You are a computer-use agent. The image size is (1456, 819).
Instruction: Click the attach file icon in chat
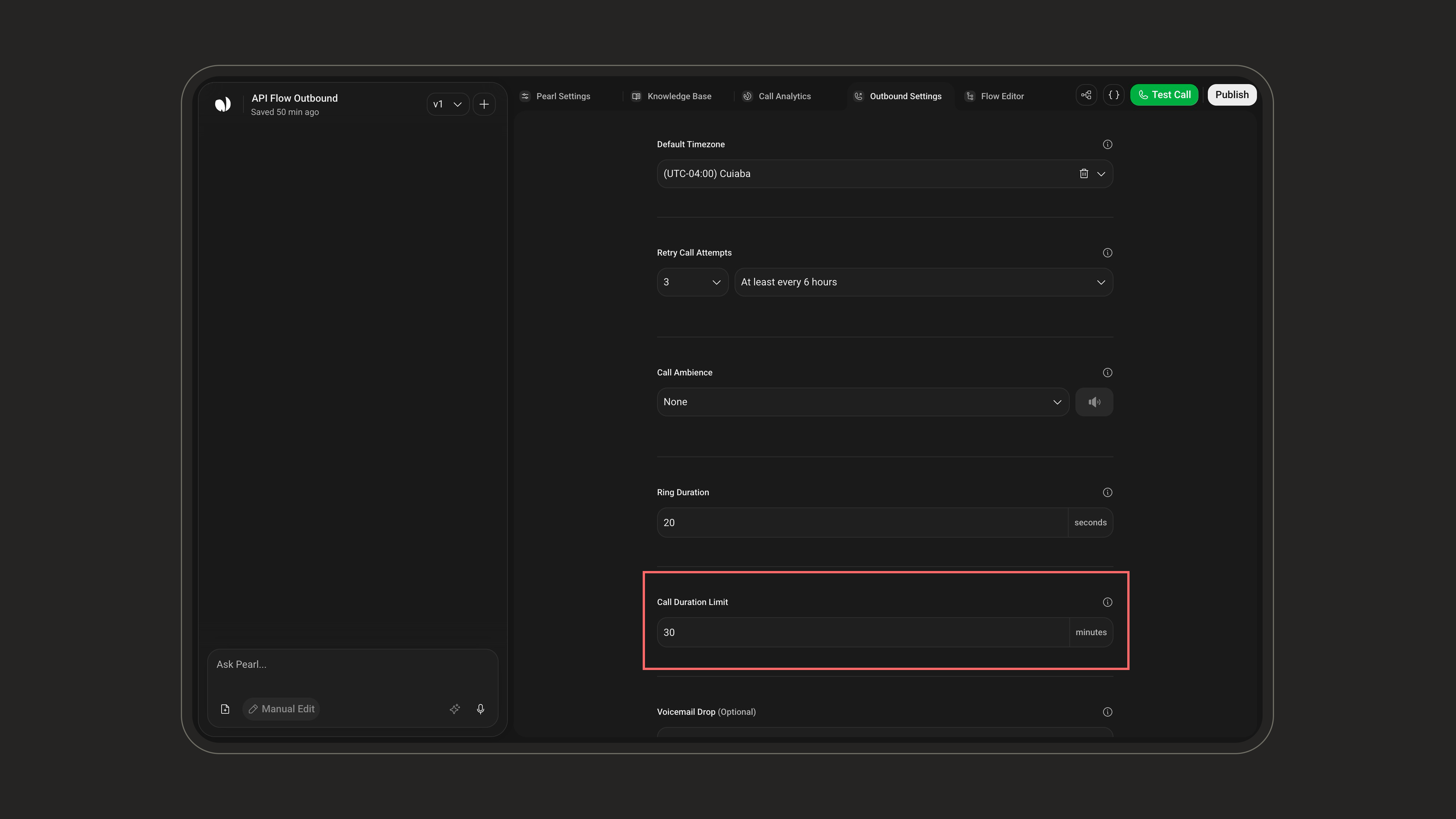point(225,709)
